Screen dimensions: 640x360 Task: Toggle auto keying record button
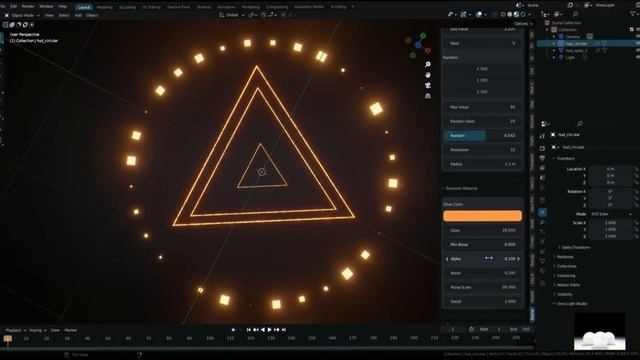pos(233,330)
